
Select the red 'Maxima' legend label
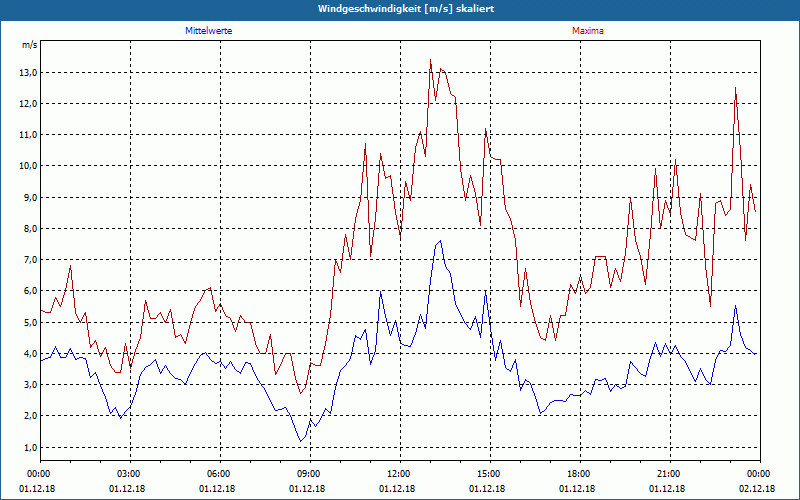[x=588, y=31]
